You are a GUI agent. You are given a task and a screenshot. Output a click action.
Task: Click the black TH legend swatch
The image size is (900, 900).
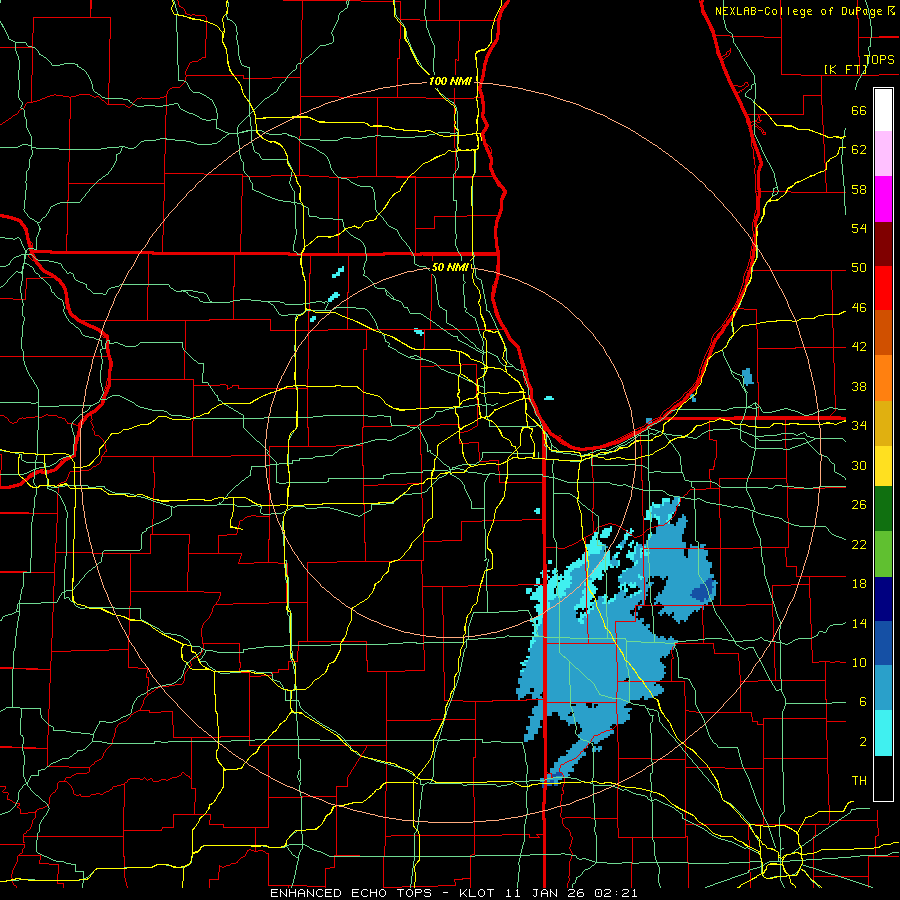tap(883, 778)
